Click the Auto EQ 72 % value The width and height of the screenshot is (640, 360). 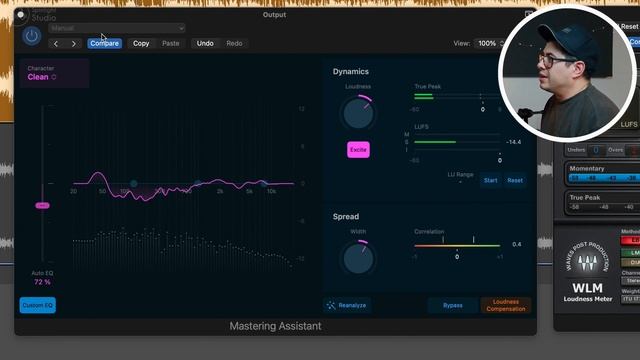click(x=42, y=282)
